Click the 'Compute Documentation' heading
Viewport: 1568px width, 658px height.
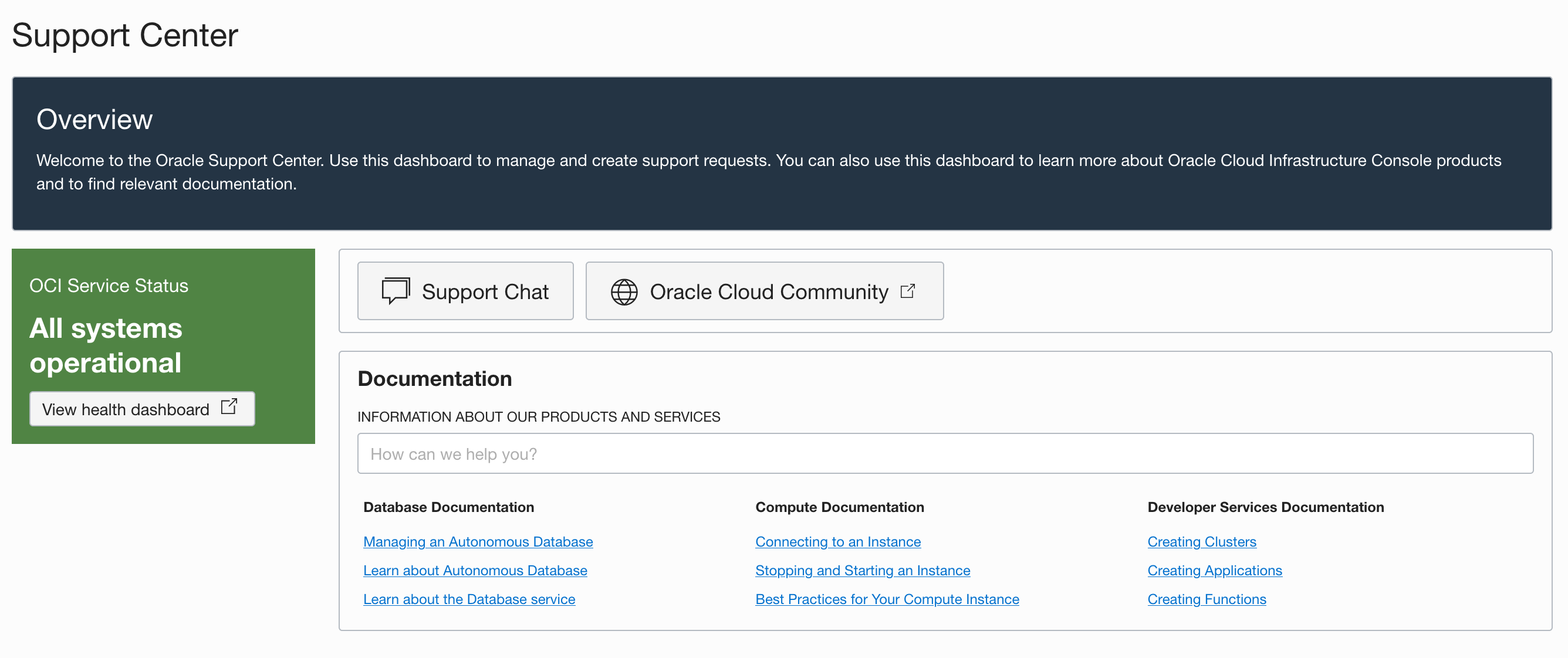click(x=839, y=507)
